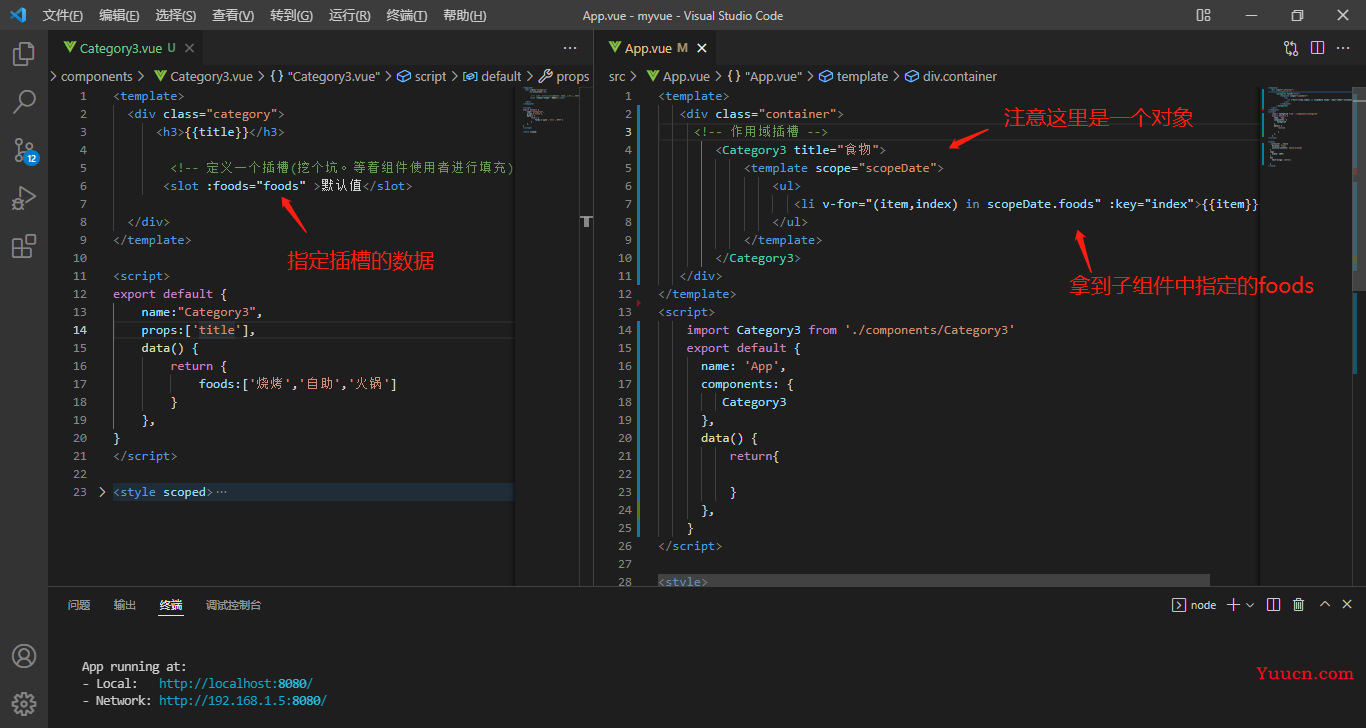Select the node terminal instance

(1194, 605)
